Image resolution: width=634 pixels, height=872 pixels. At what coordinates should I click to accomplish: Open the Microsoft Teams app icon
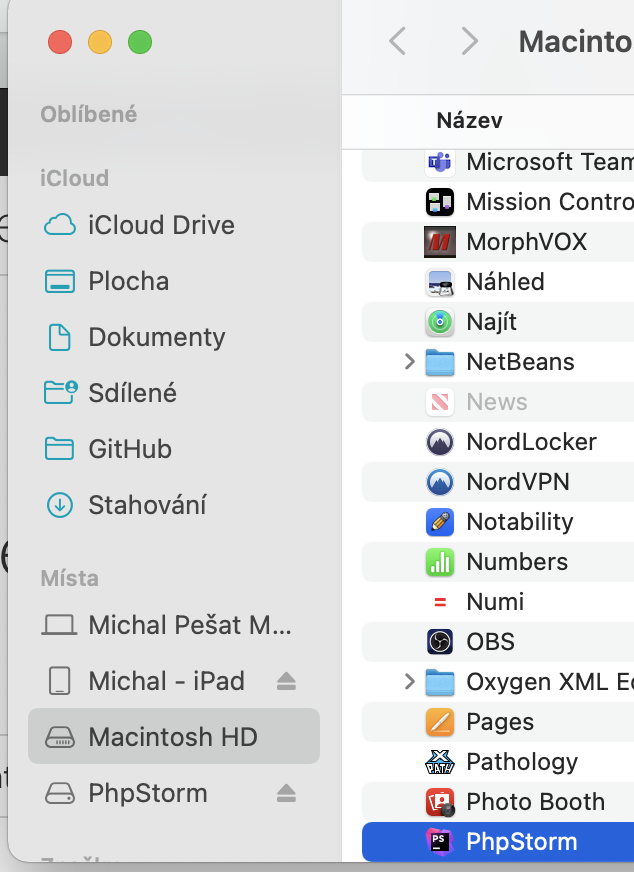point(440,162)
